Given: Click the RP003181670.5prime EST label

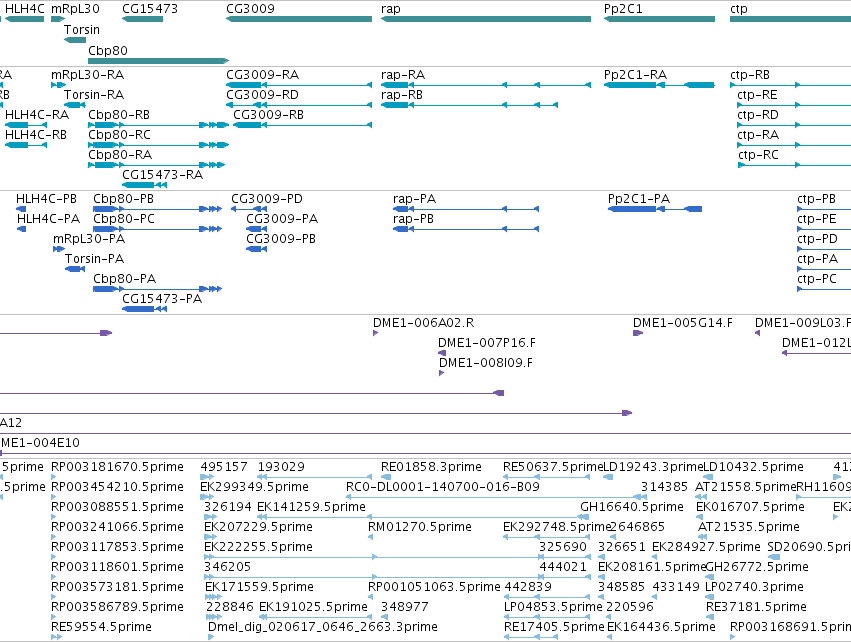Looking at the screenshot, I should point(117,467).
